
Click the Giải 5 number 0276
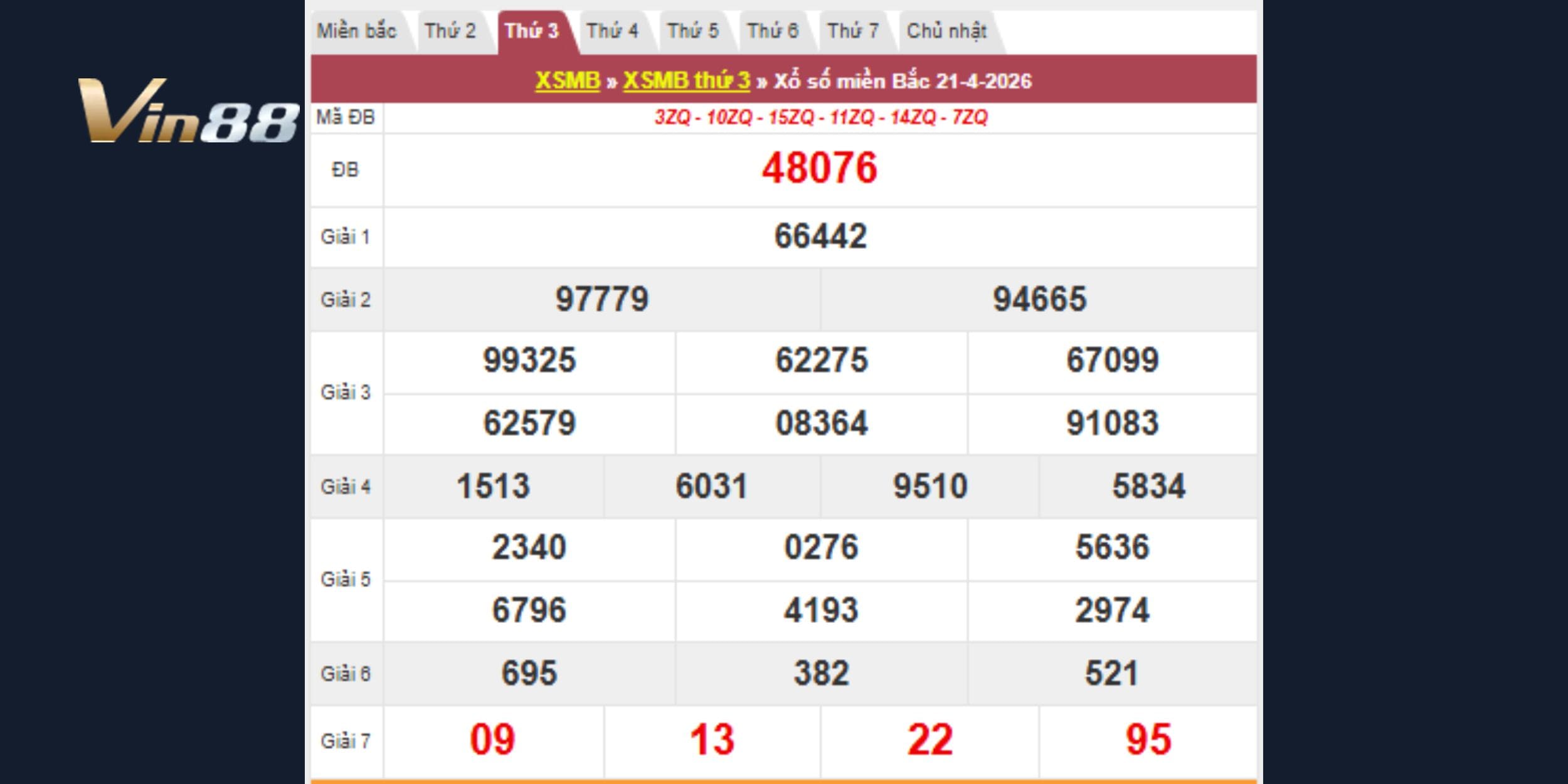pyautogui.click(x=820, y=548)
